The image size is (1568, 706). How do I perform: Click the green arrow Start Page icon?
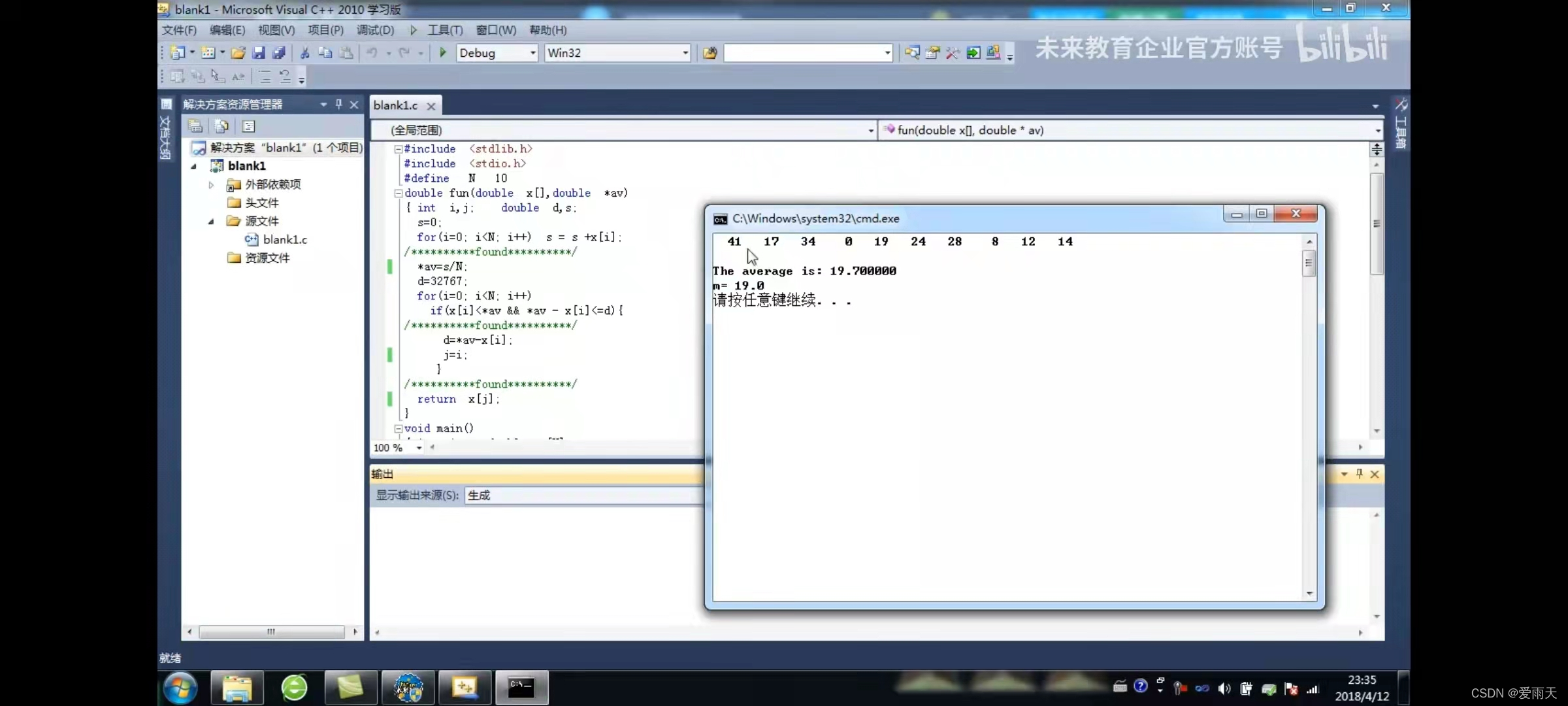(973, 53)
